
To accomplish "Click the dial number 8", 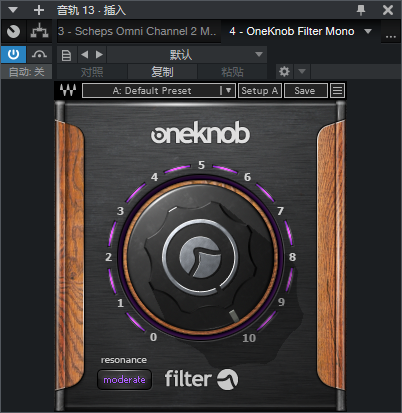I will click(x=292, y=257).
